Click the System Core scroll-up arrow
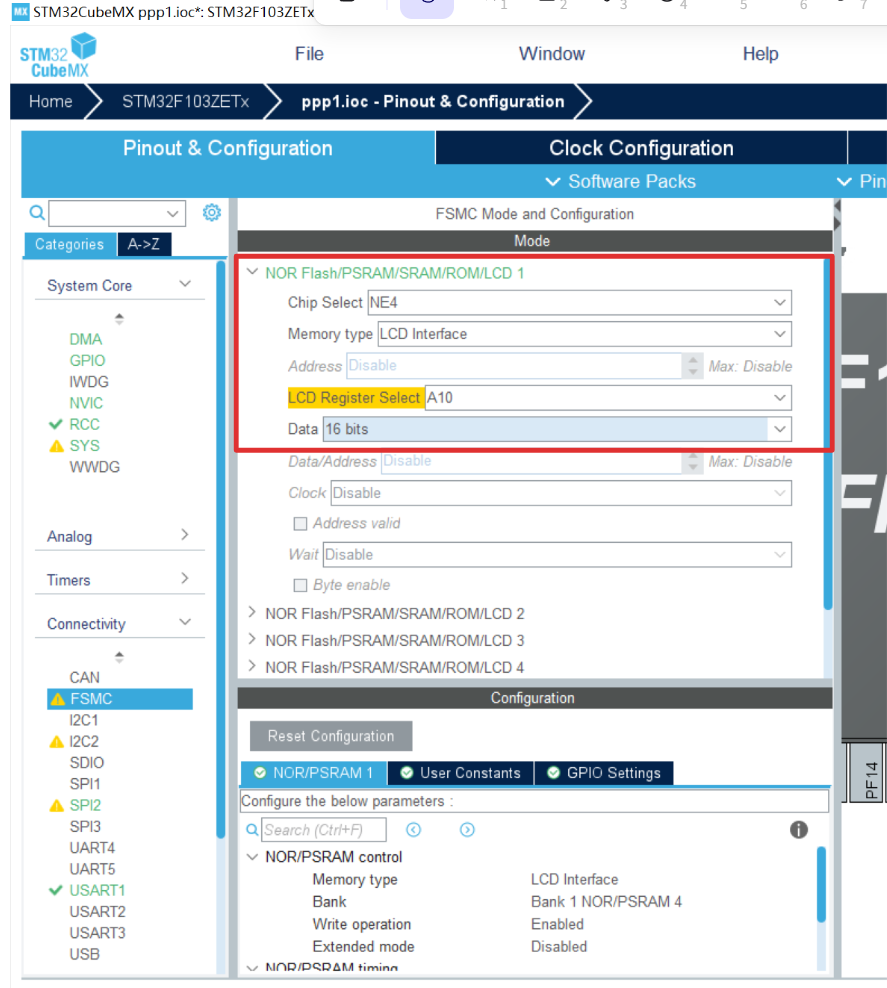887x988 pixels. tap(119, 318)
